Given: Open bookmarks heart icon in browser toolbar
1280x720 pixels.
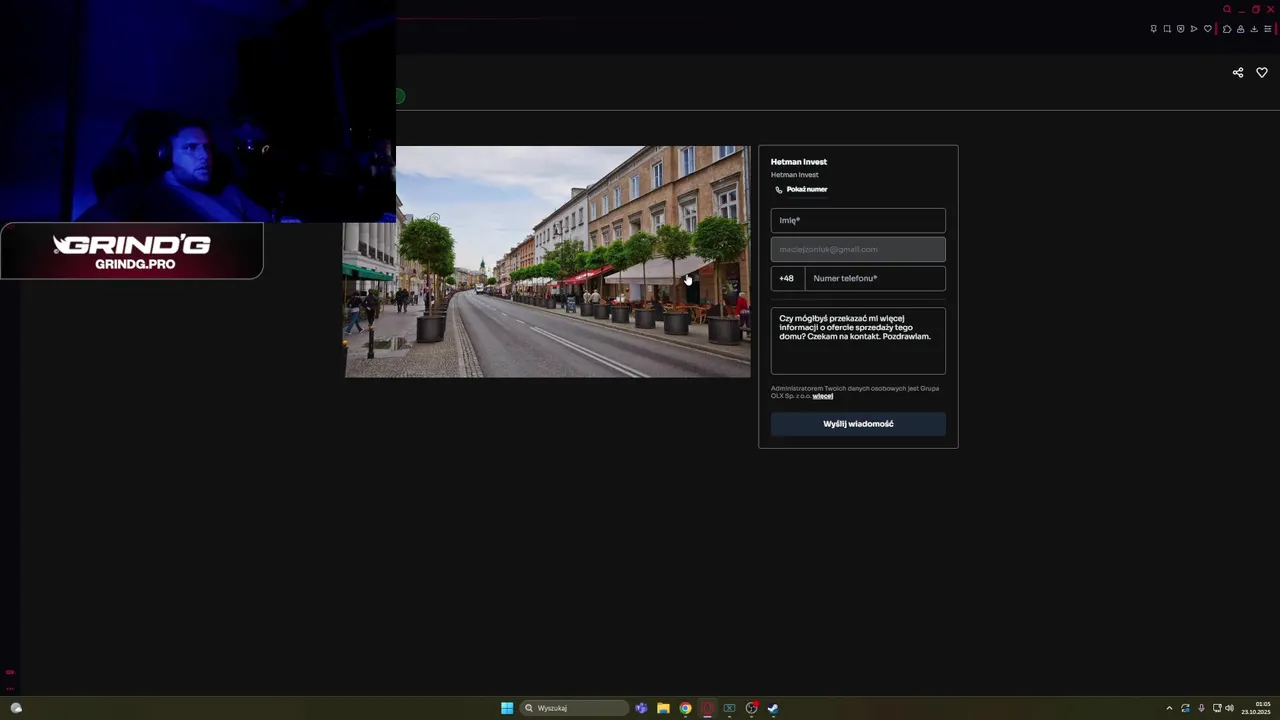Looking at the screenshot, I should pos(1208,29).
